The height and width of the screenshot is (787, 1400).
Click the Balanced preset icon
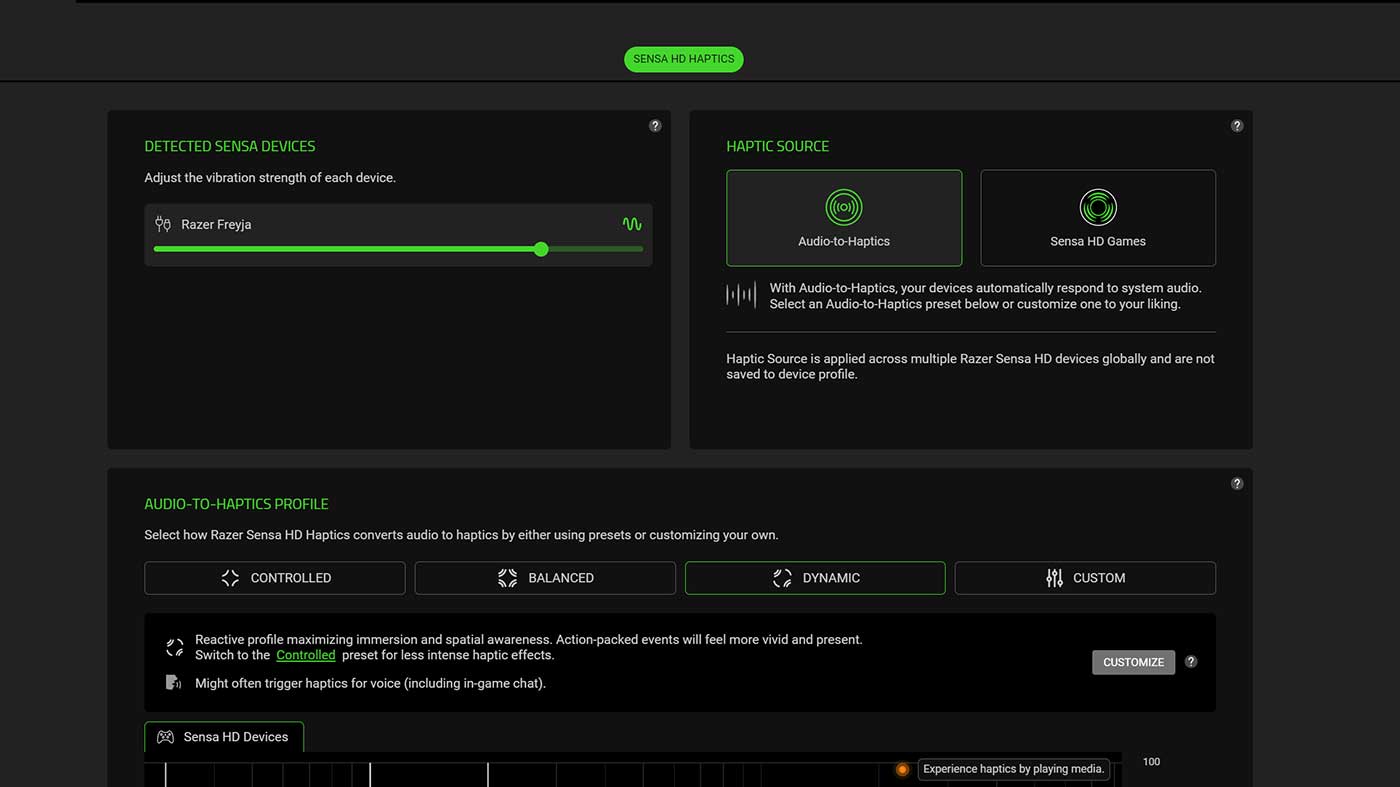pyautogui.click(x=507, y=578)
